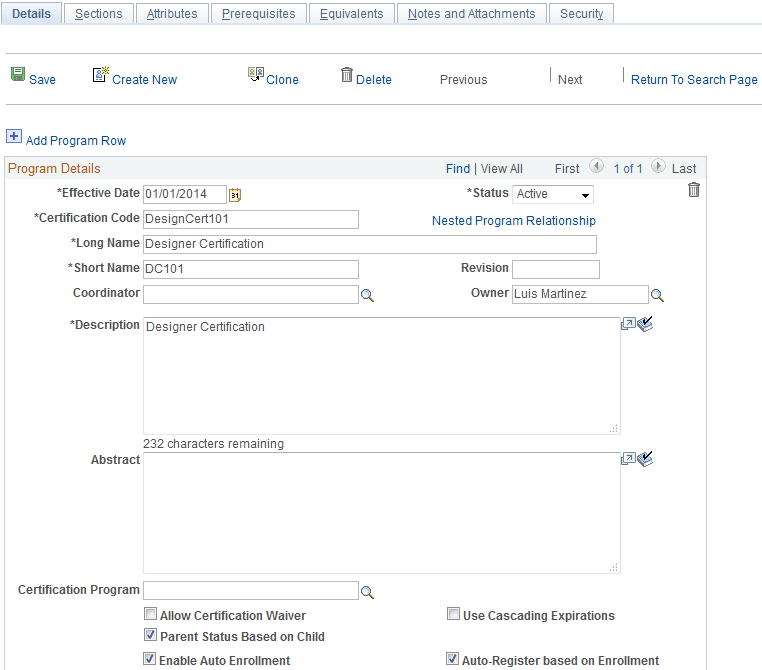Disable Enable Auto Enrollment checkbox
The image size is (762, 670).
point(150,659)
